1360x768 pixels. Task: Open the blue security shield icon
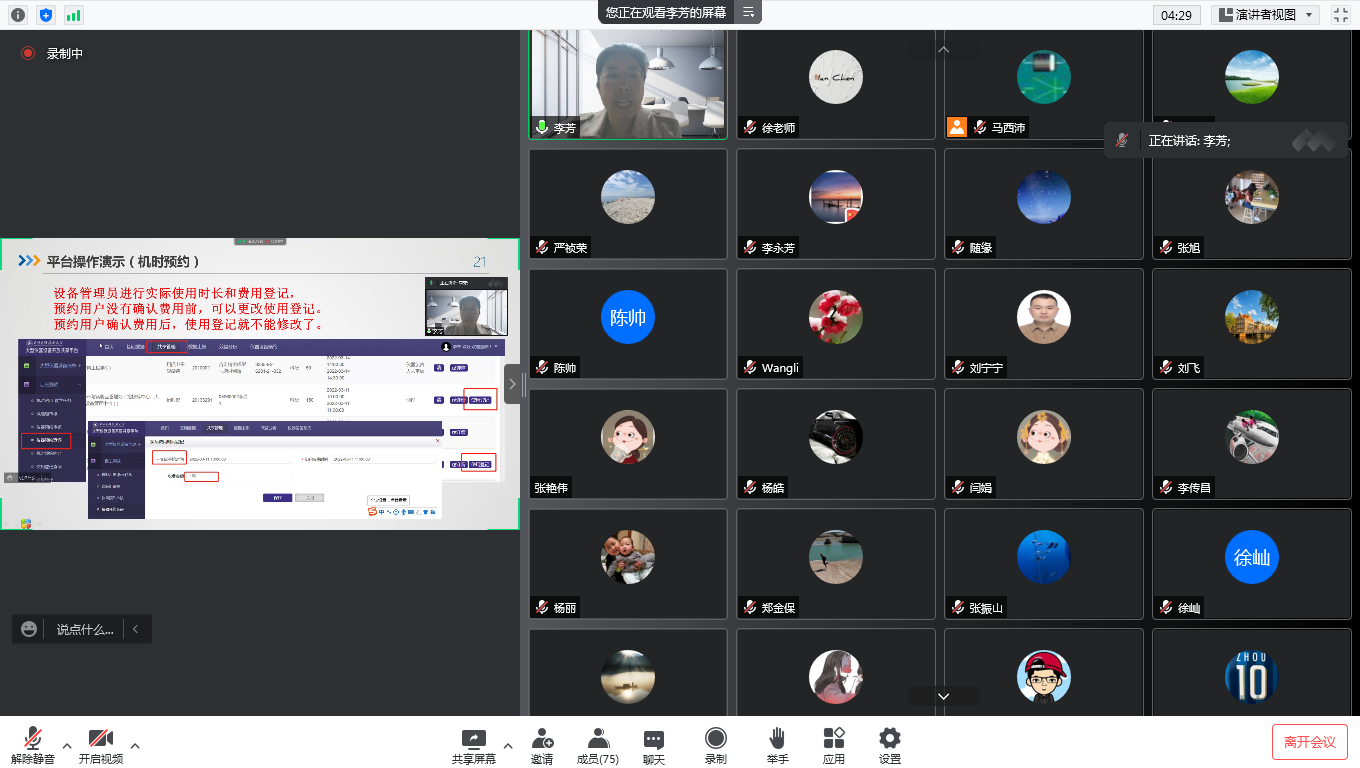coord(46,15)
